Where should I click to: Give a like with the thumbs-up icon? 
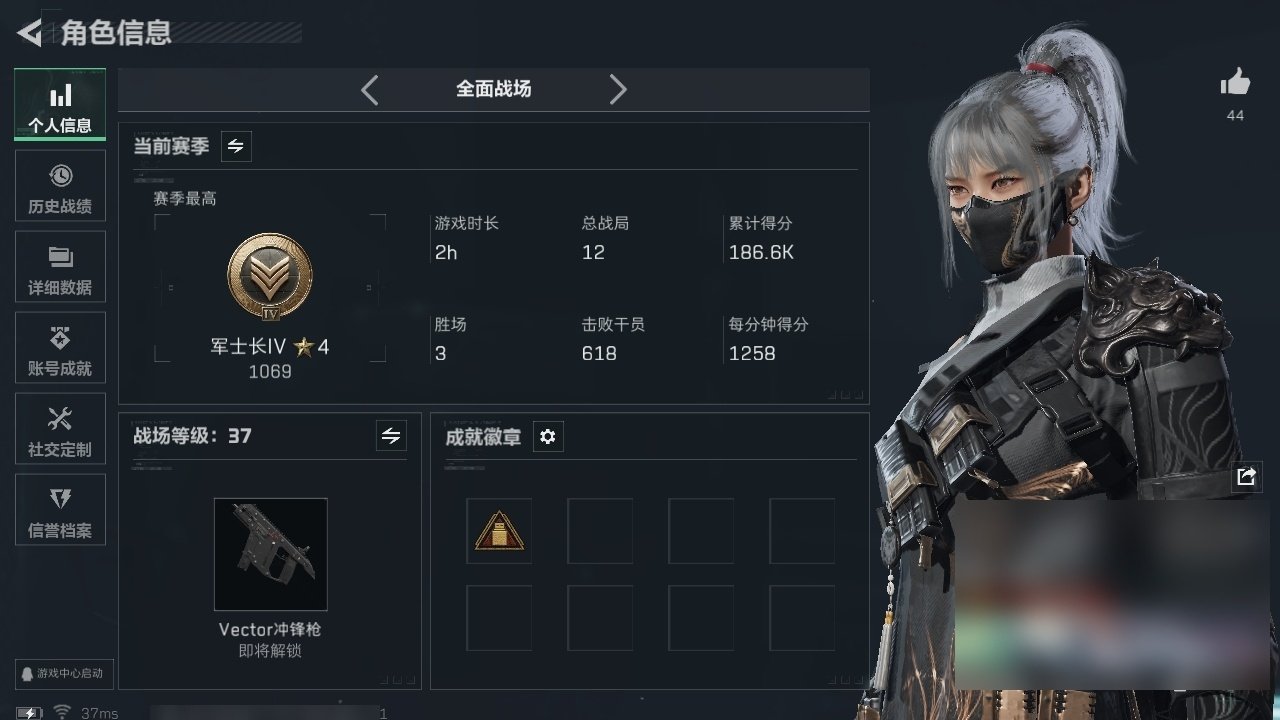coord(1235,83)
